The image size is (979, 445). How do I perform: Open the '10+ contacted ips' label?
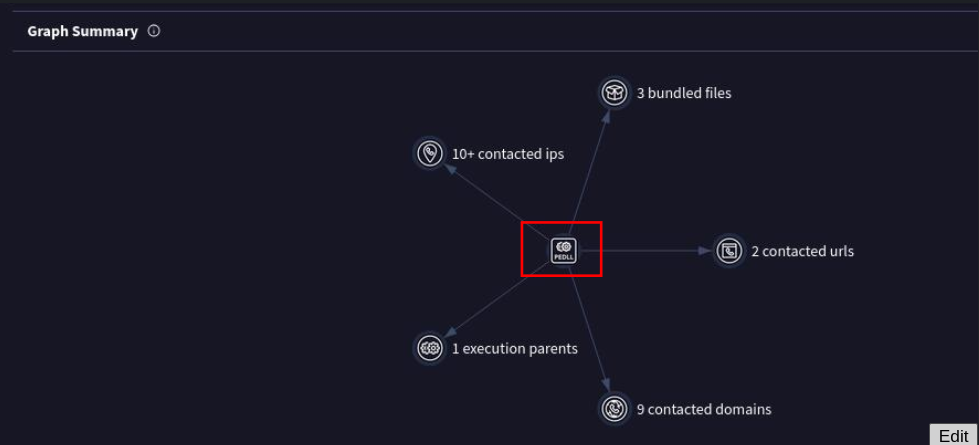508,154
